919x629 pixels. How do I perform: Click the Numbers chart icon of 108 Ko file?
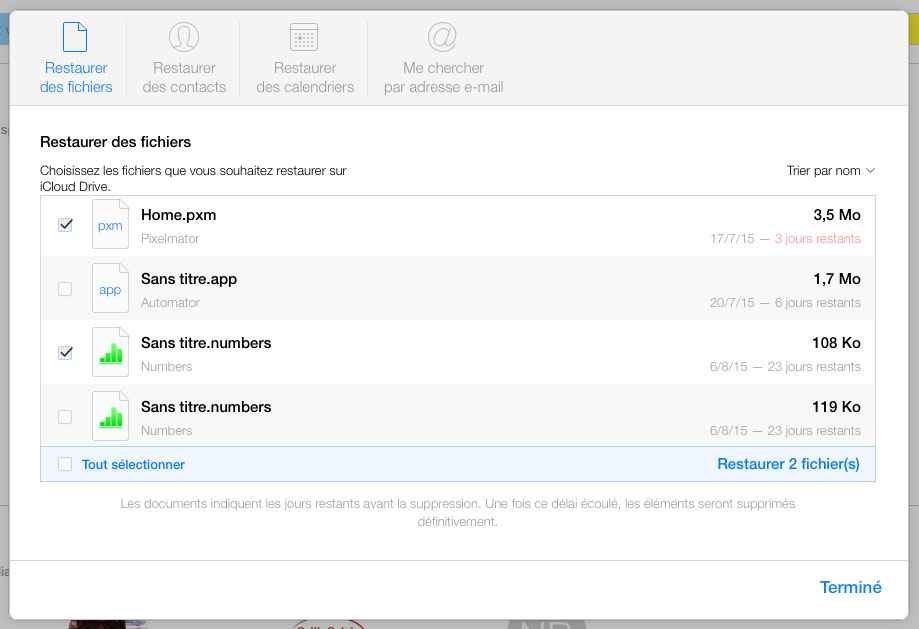110,352
